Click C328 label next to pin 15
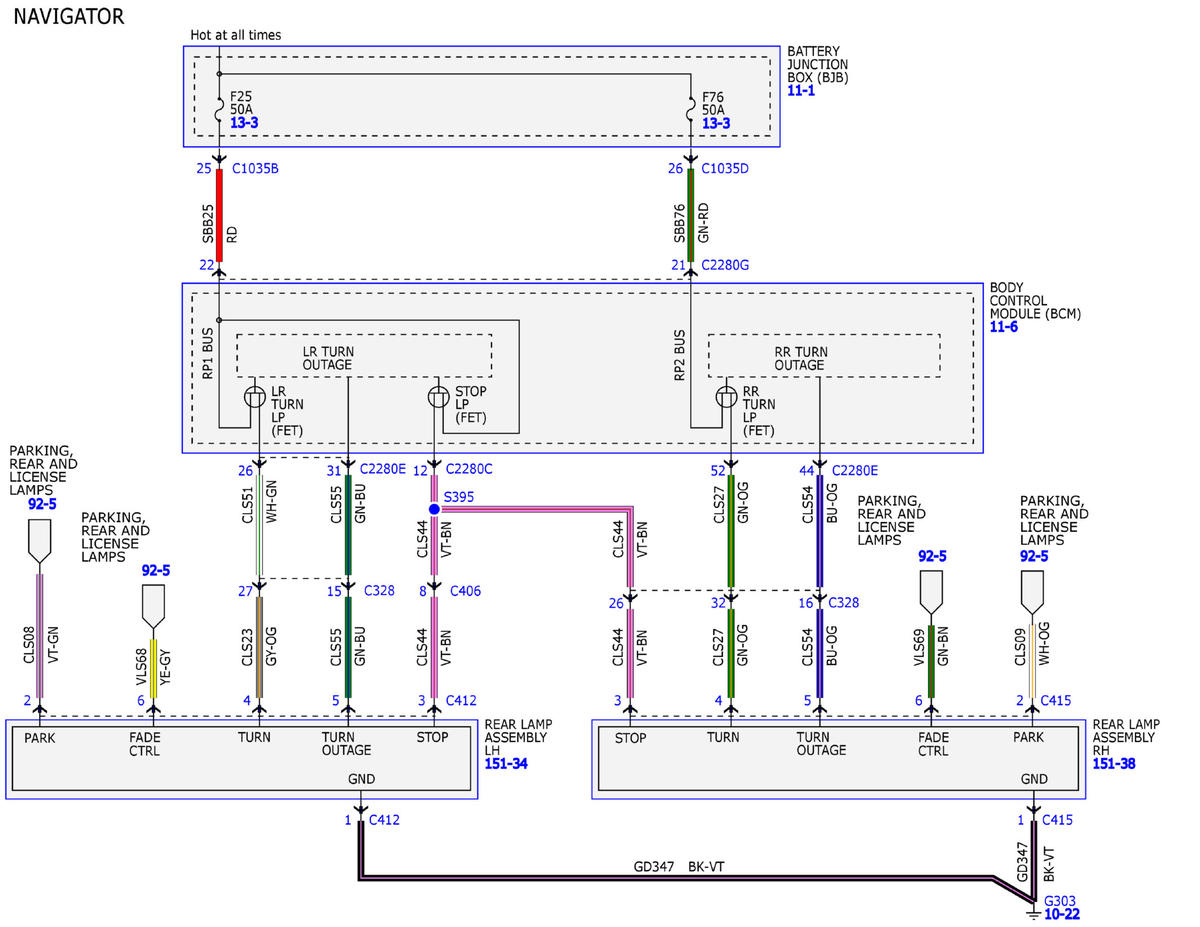The image size is (1200, 927). pyautogui.click(x=379, y=591)
